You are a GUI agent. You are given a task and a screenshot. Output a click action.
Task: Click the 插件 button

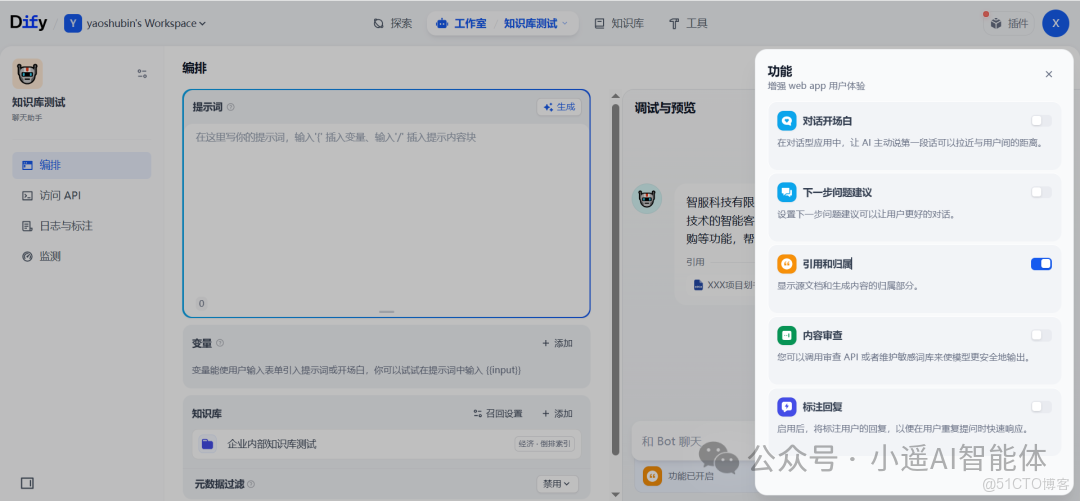[1008, 23]
